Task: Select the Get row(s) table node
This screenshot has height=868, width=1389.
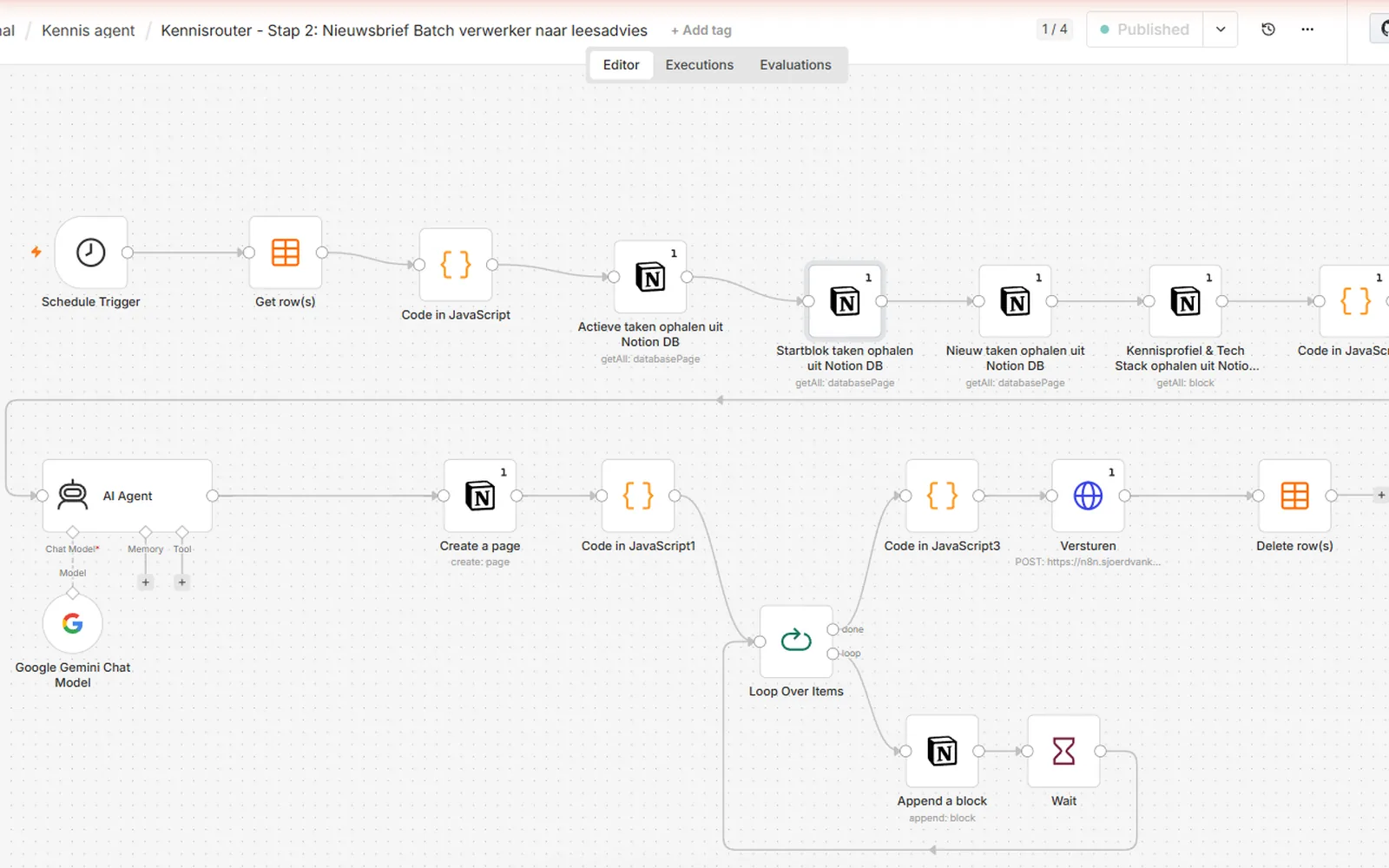Action: click(x=286, y=253)
